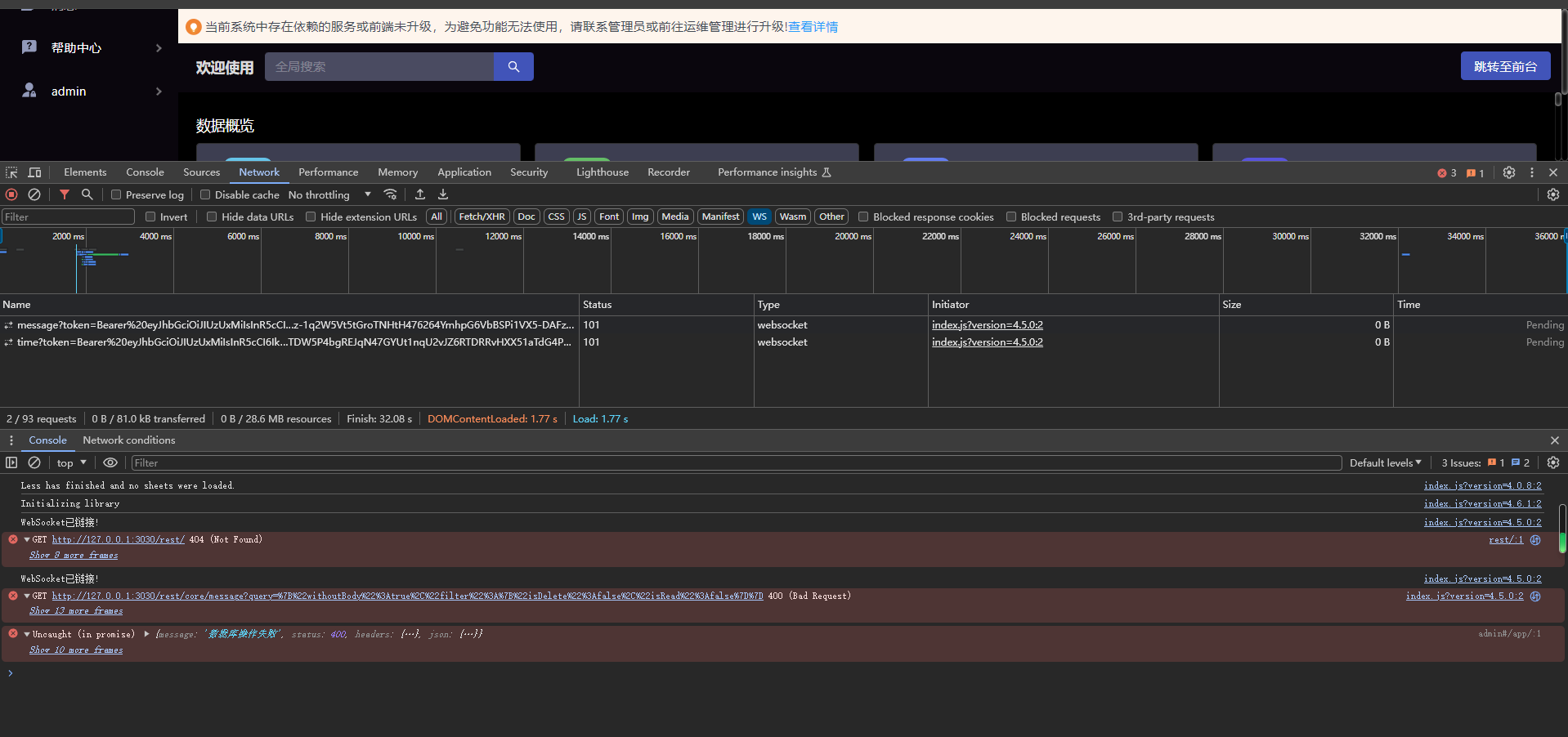Check 3rd-party requests checkbox

coord(1118,217)
